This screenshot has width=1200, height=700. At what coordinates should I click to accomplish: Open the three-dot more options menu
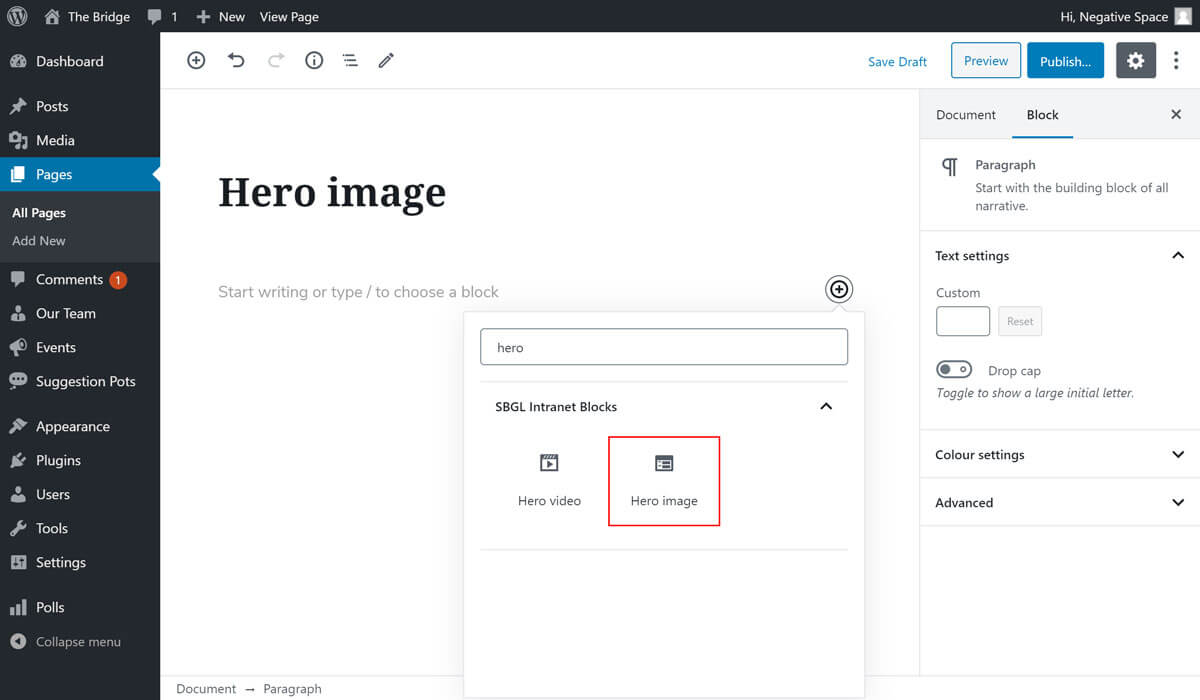click(x=1176, y=61)
